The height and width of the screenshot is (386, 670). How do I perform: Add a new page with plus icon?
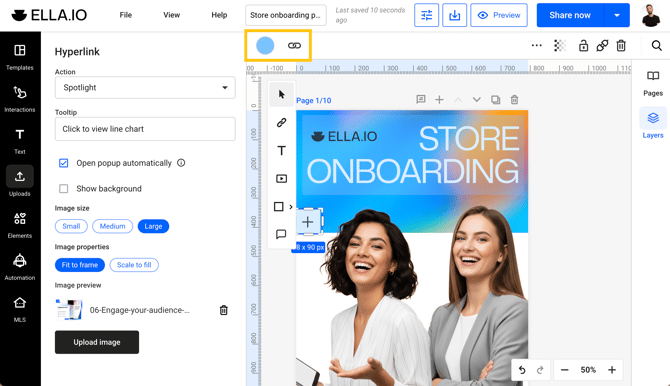[439, 100]
